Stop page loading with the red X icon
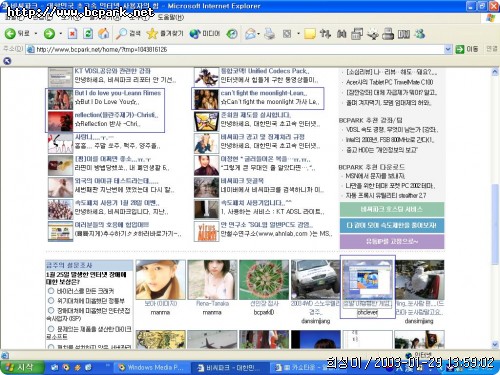Screen dimensions: 500x375 coord(72,33)
